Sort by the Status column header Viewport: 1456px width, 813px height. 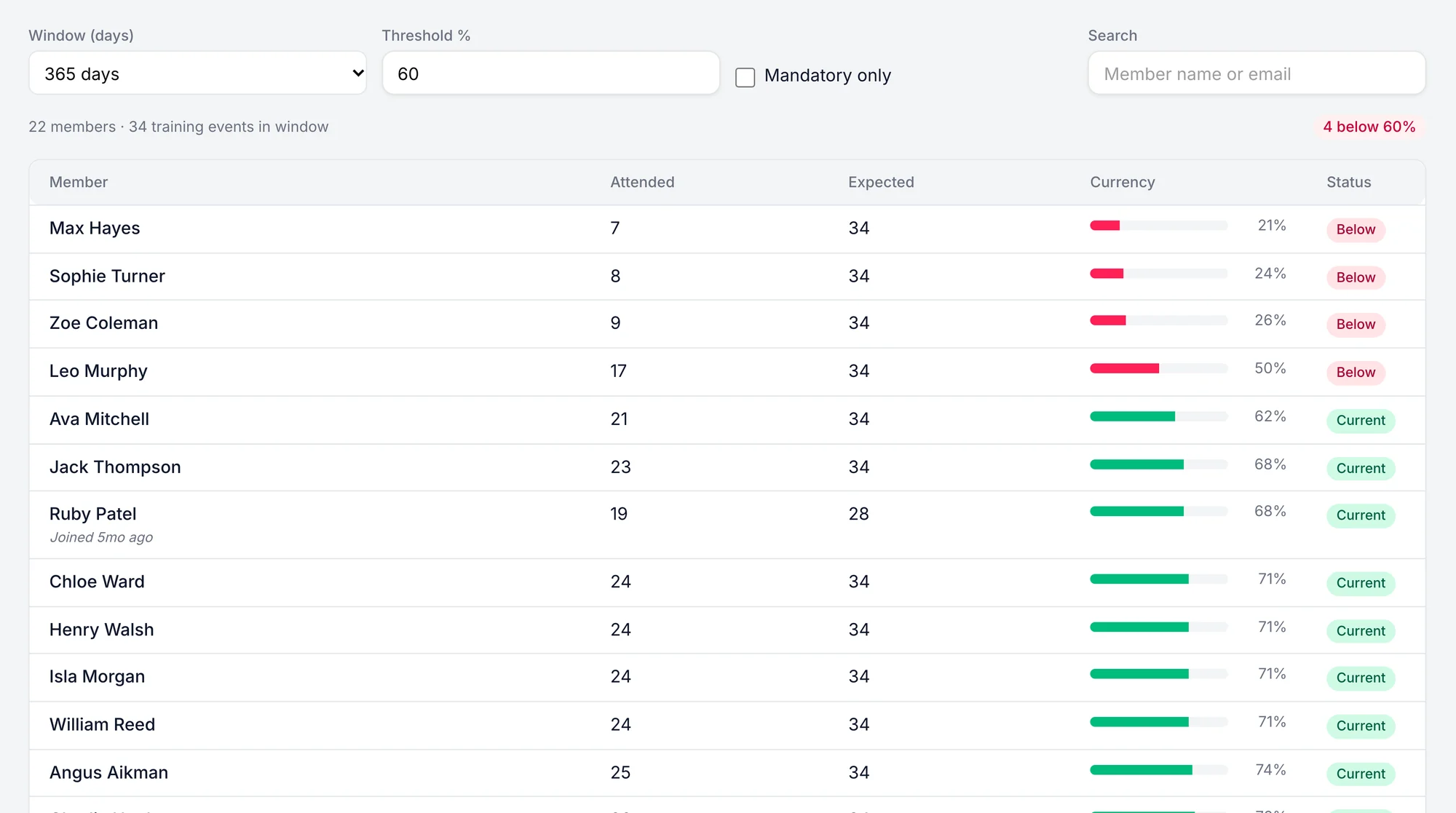(1348, 182)
